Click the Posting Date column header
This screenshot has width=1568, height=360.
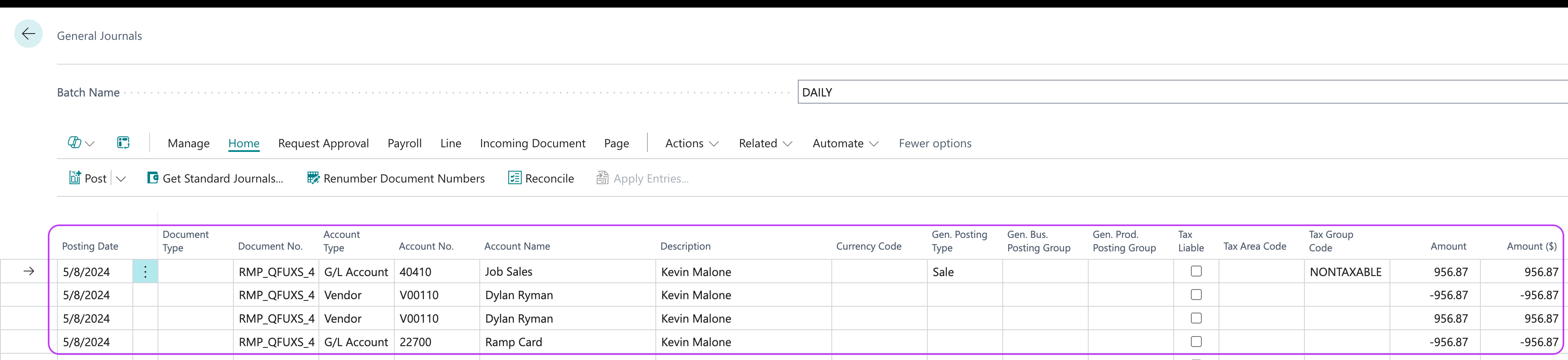tap(90, 246)
